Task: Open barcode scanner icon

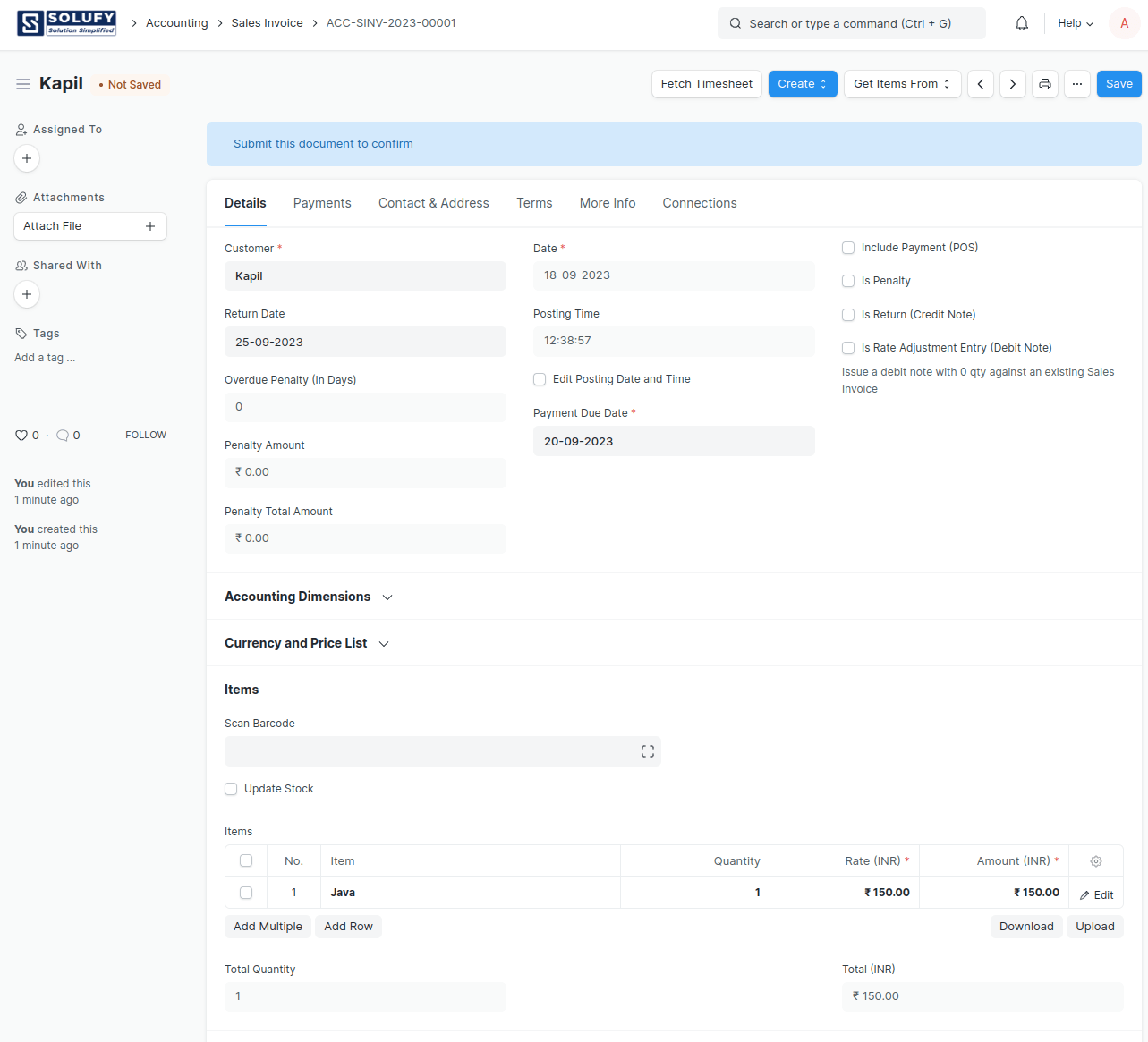Action: 648,751
